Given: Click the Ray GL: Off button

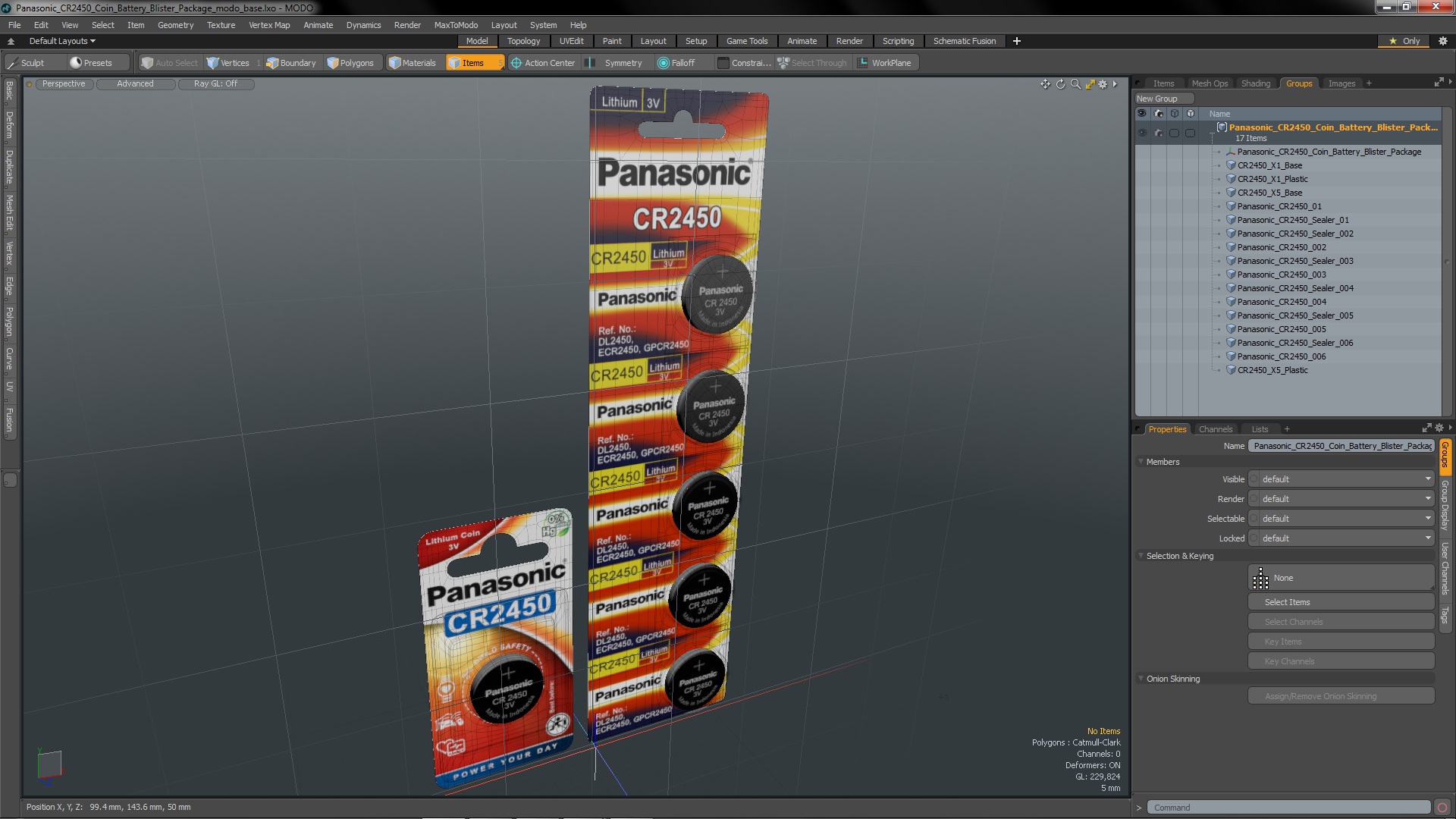Looking at the screenshot, I should [x=215, y=84].
